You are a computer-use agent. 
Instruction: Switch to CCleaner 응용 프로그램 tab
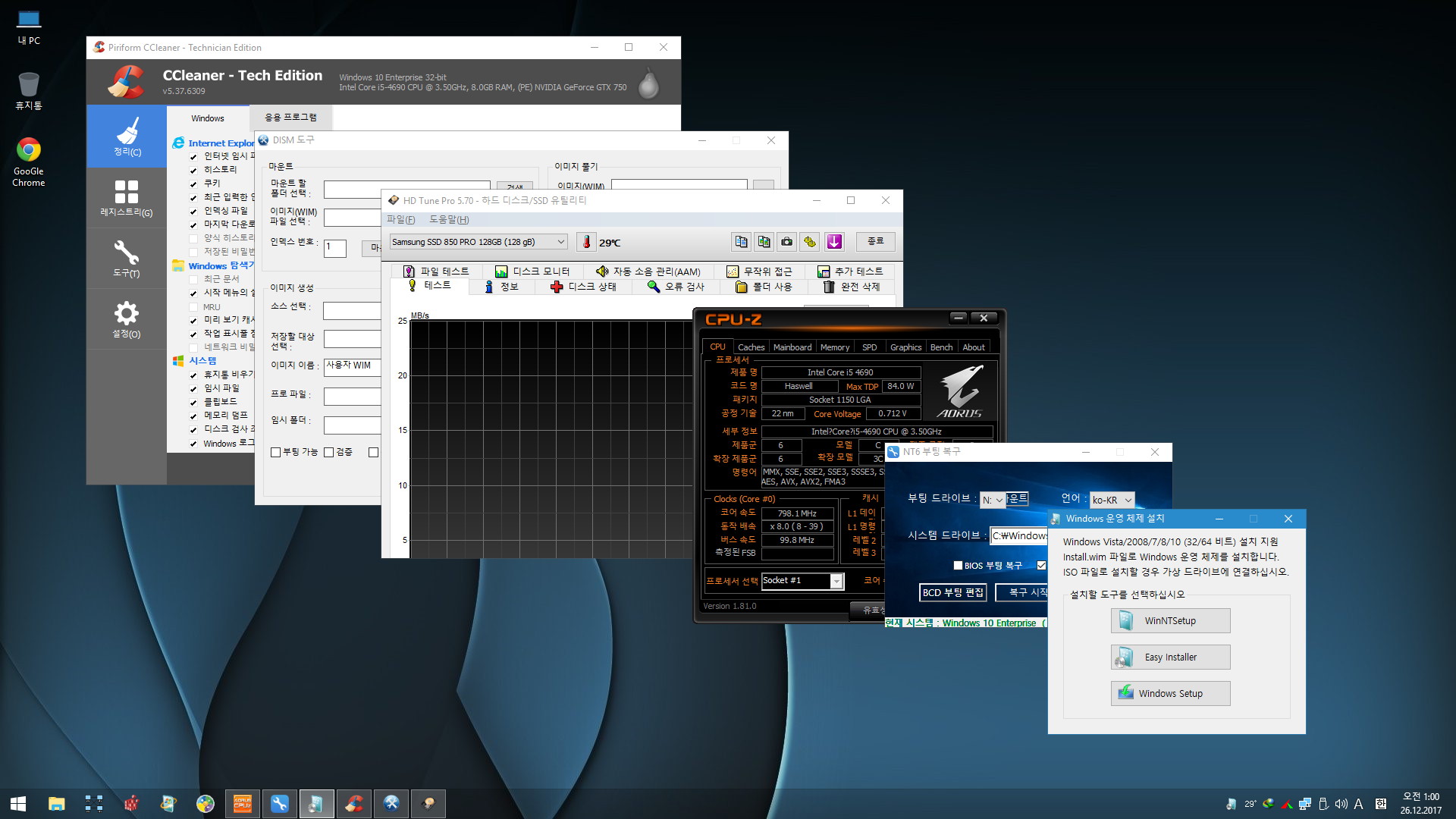coord(290,118)
